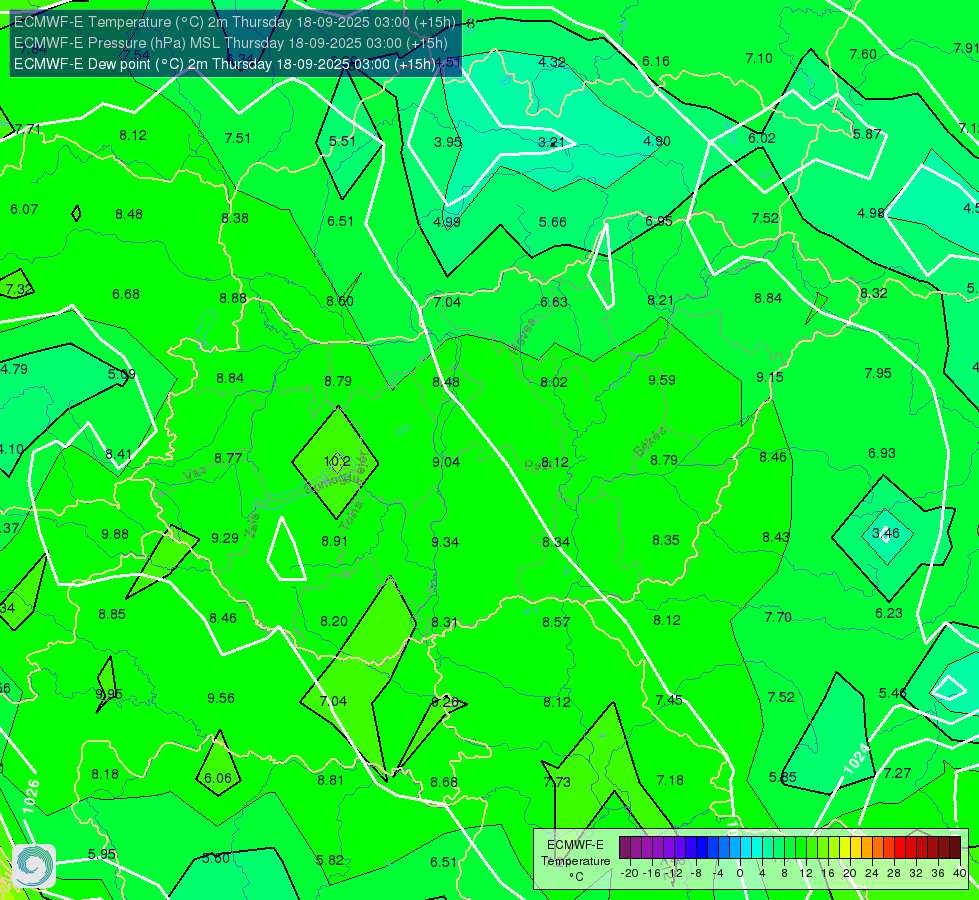Click the 10.2 value inside the diamond contour
The height and width of the screenshot is (900, 979).
coord(337,462)
